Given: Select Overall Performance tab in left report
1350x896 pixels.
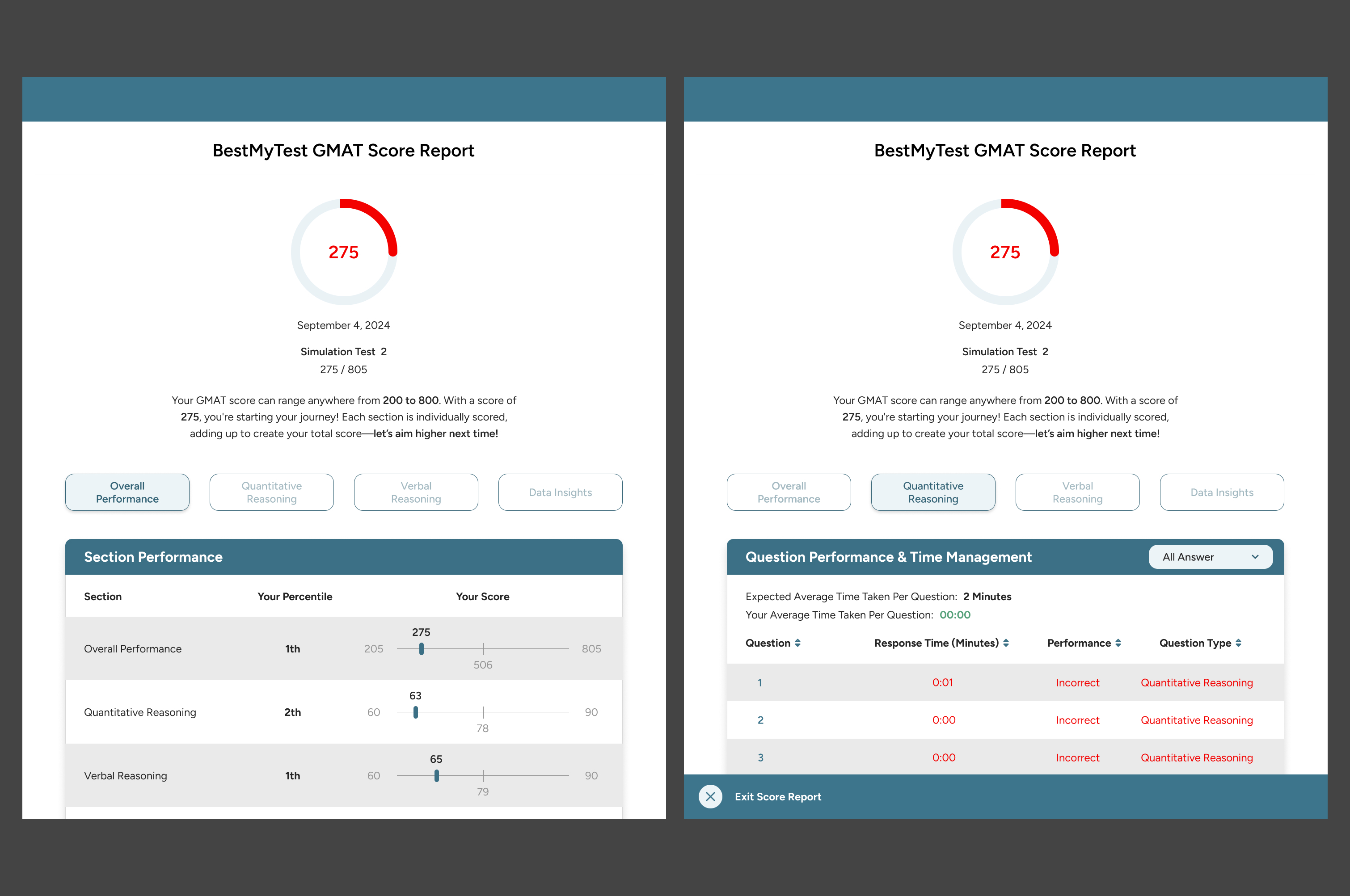Looking at the screenshot, I should pyautogui.click(x=127, y=492).
